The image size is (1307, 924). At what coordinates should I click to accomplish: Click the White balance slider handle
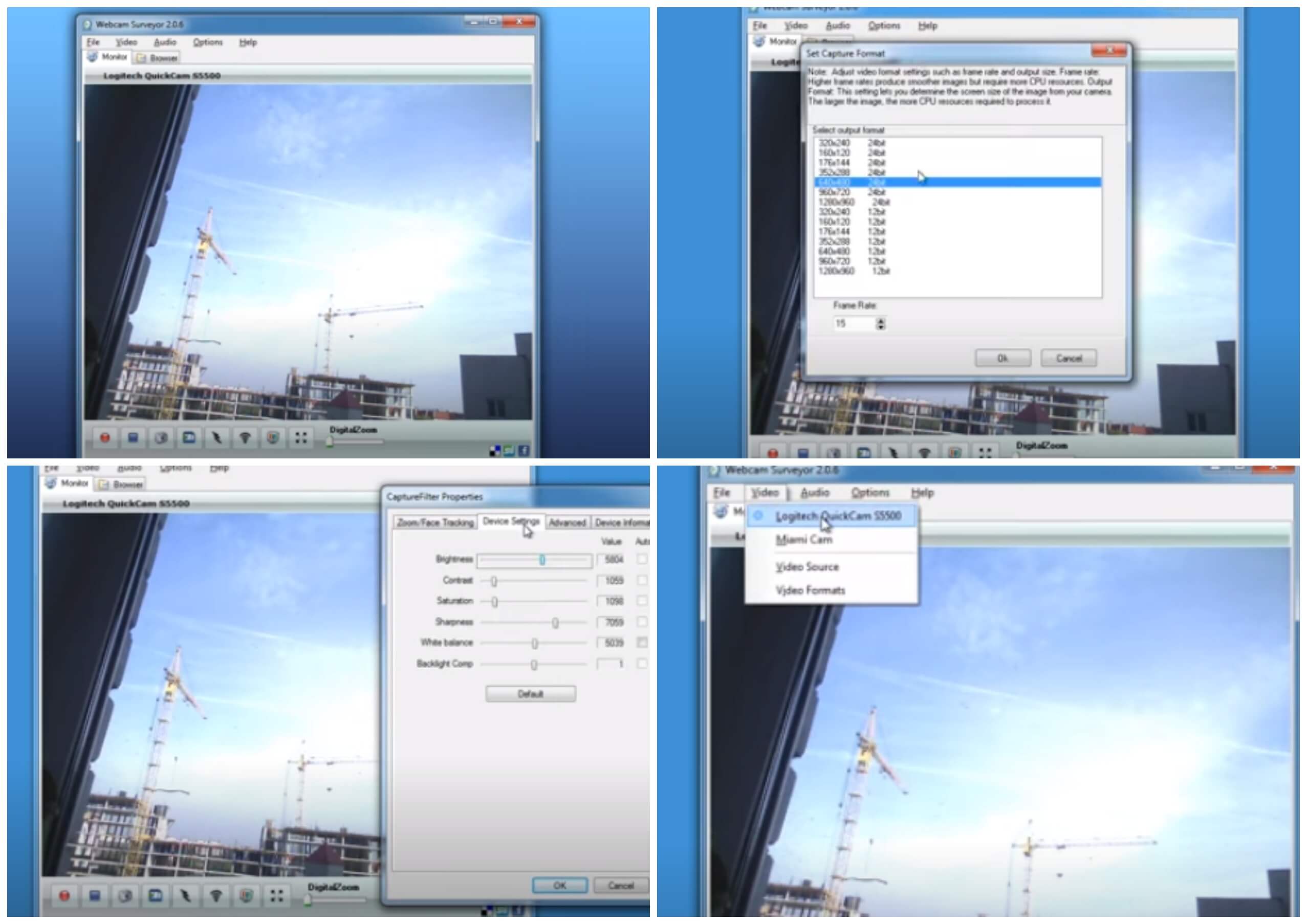[535, 644]
